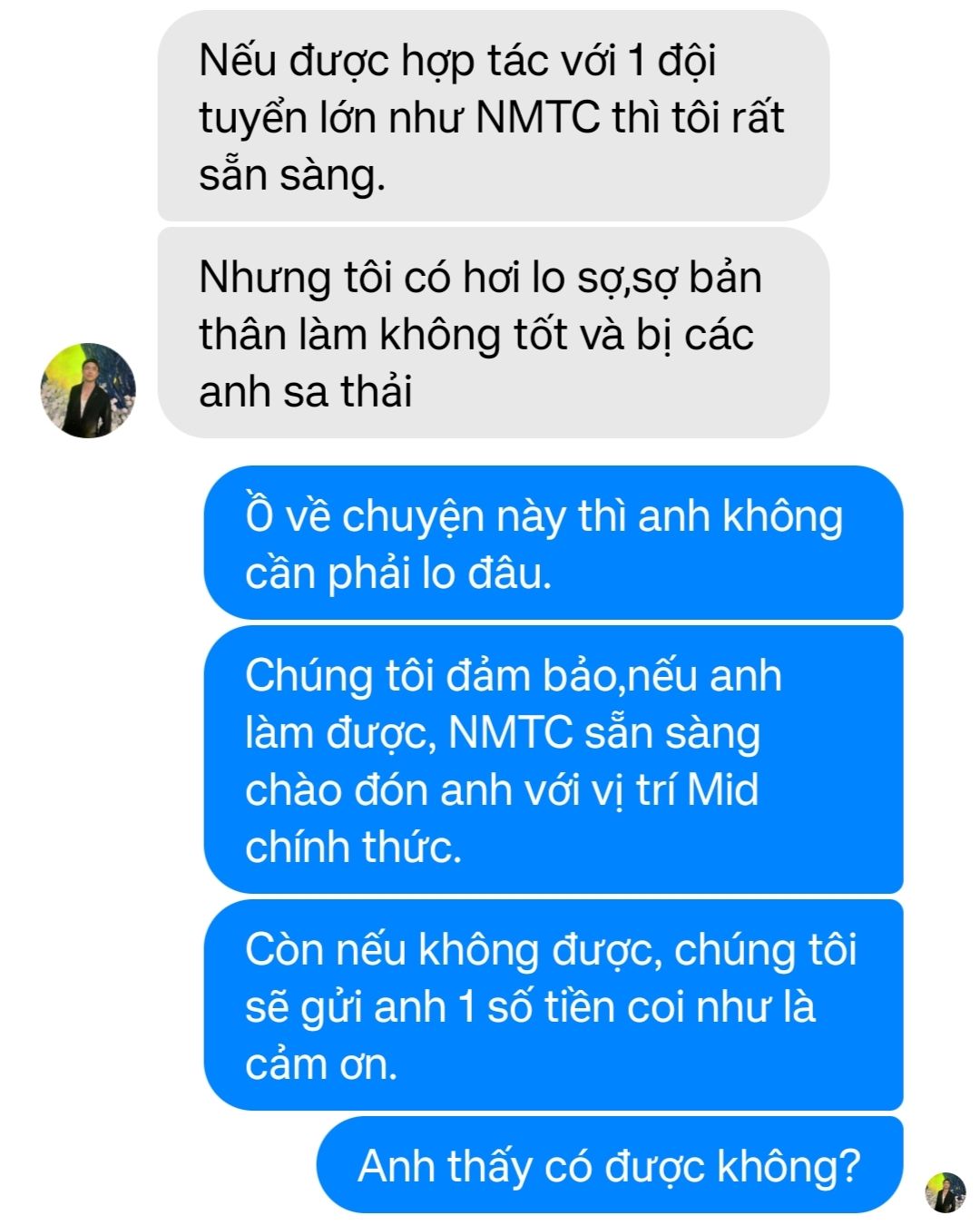Screen dimensions: 980x1225
Task: Click "NMTC" in the blue "làm được" line
Action: click(x=511, y=732)
